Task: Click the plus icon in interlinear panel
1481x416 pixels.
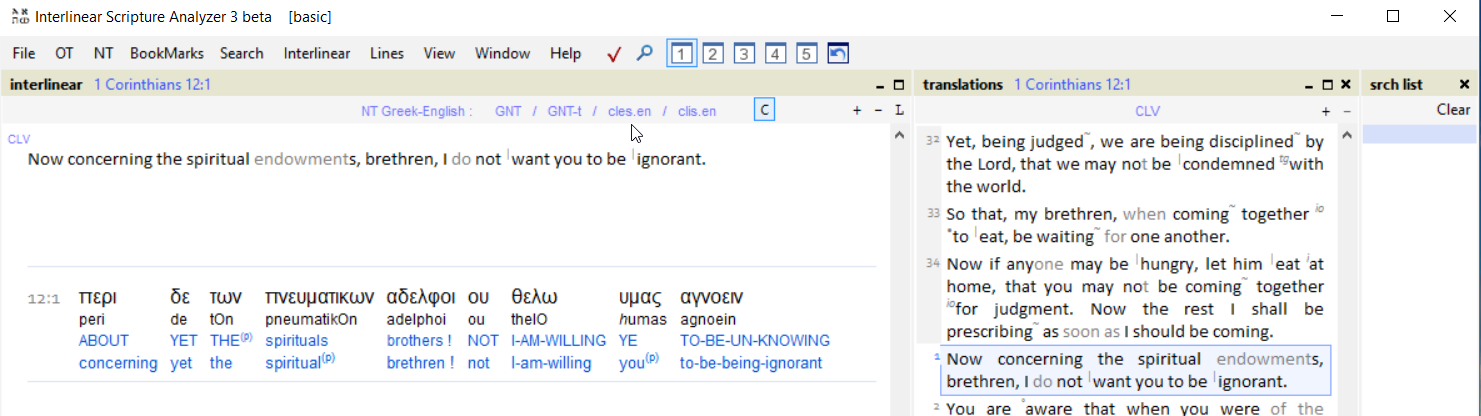Action: (856, 111)
